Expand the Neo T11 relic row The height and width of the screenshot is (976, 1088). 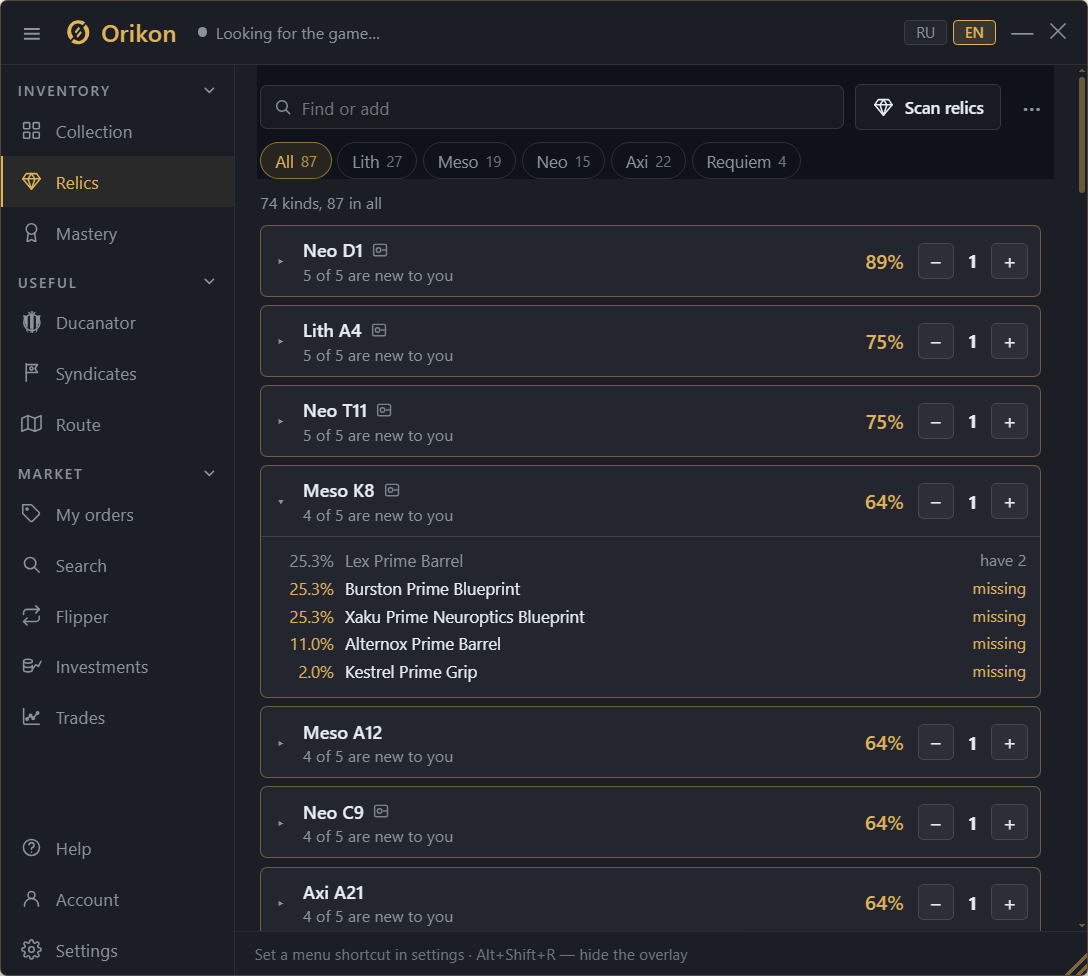280,421
